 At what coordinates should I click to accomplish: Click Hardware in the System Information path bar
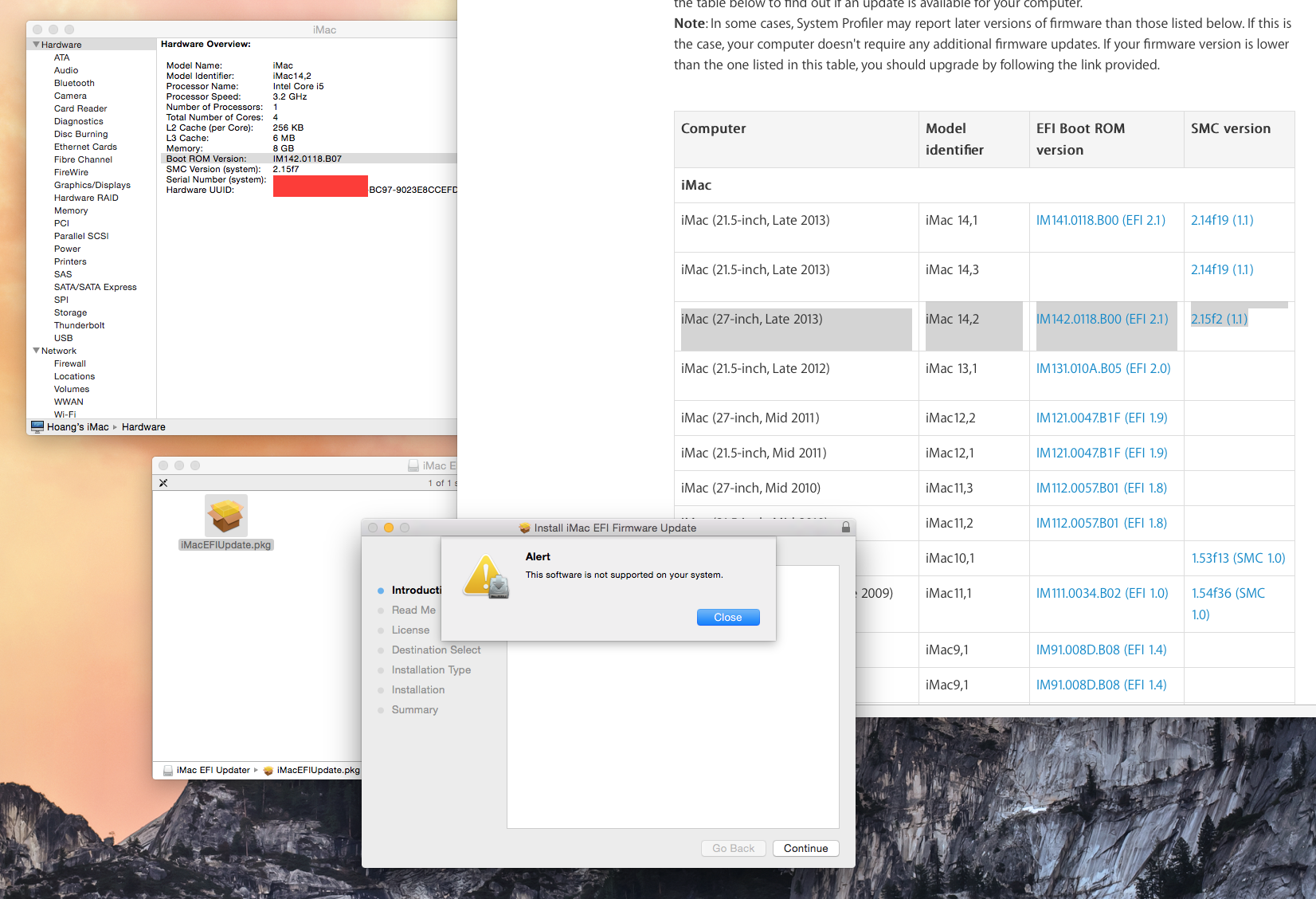143,427
